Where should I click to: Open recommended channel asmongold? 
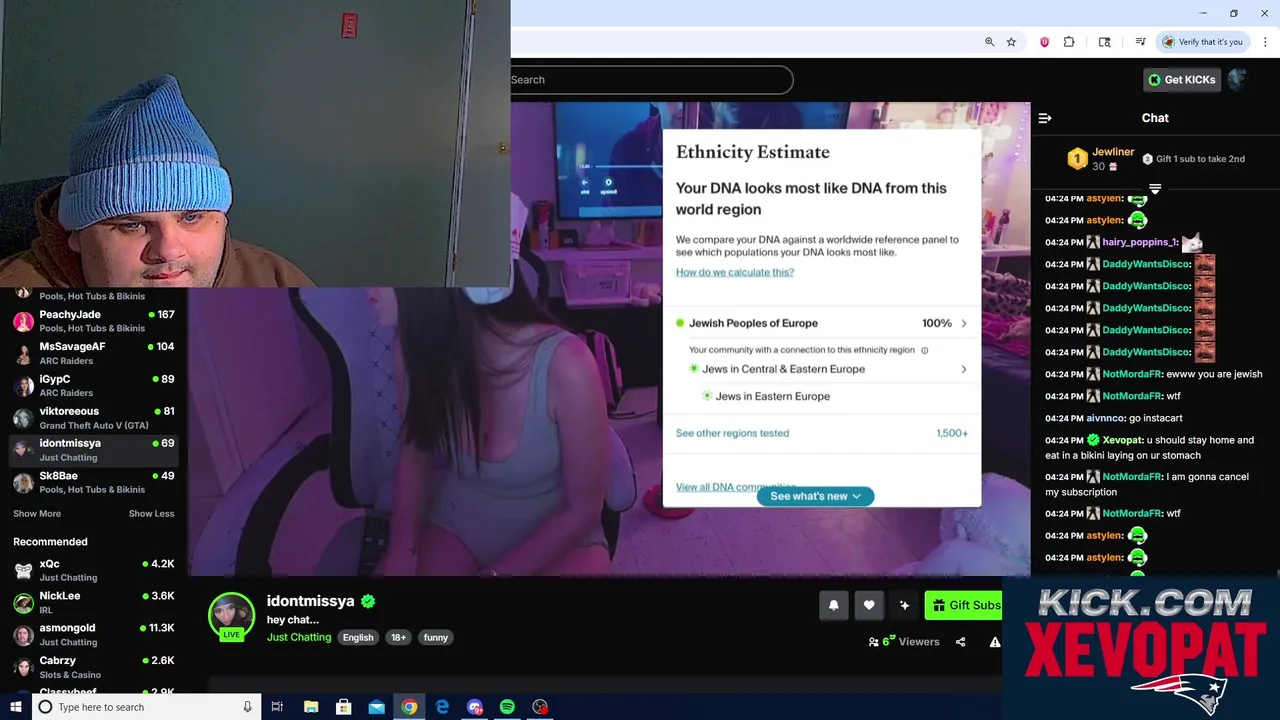coord(93,634)
